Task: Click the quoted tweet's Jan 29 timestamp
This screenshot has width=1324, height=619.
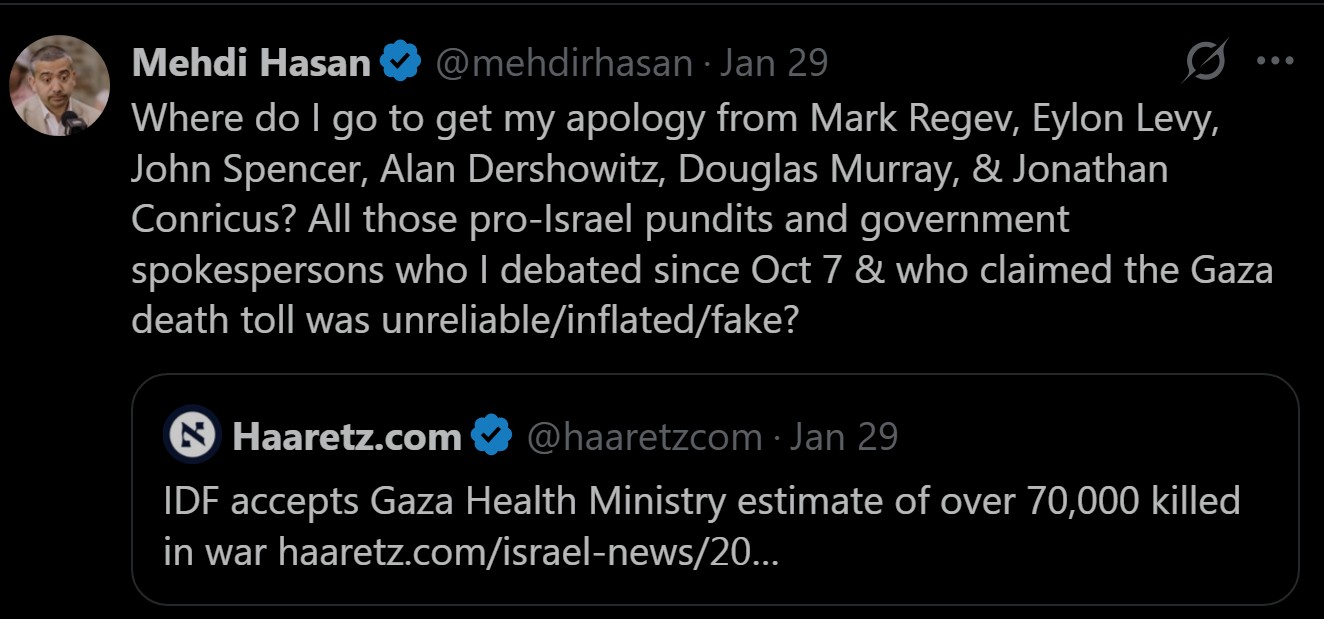Action: coord(844,437)
